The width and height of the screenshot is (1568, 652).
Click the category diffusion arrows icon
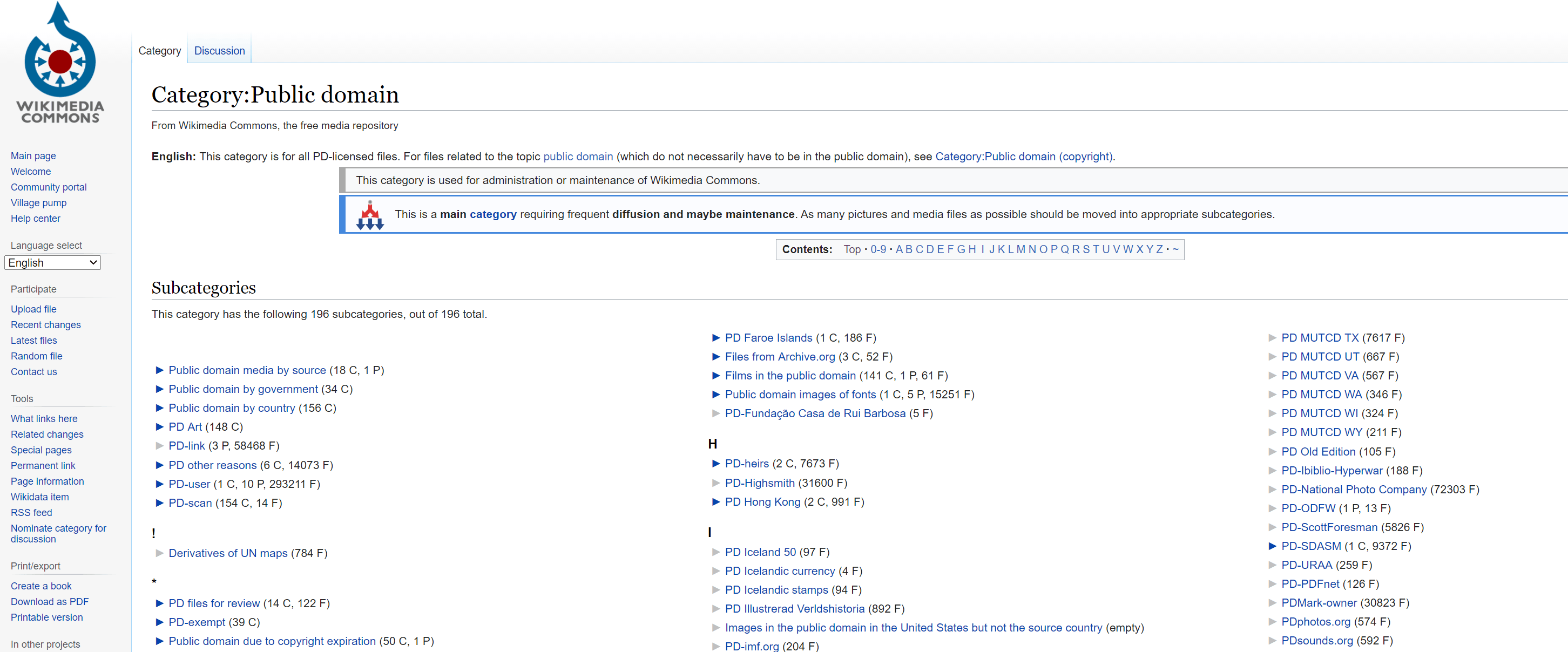[x=370, y=215]
